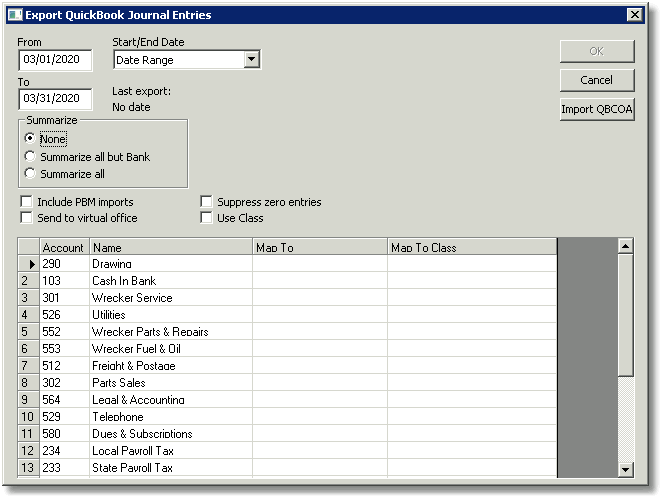Image resolution: width=663 pixels, height=500 pixels.
Task: Click the Drawing name cell
Action: [x=171, y=264]
